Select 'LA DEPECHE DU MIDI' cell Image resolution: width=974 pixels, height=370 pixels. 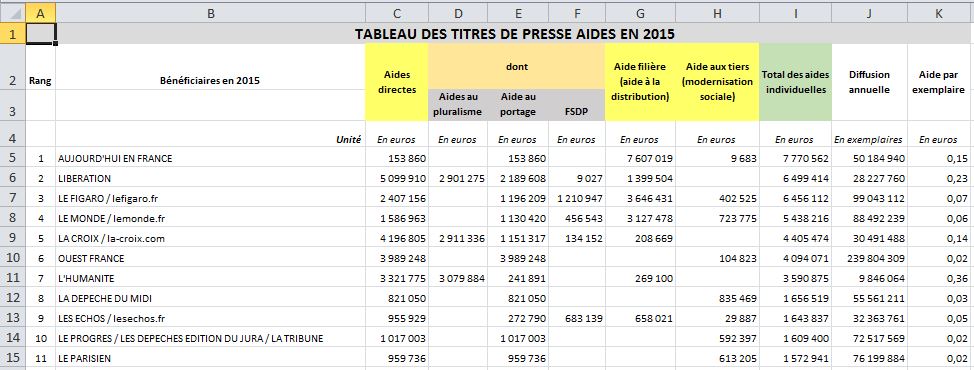click(x=211, y=298)
